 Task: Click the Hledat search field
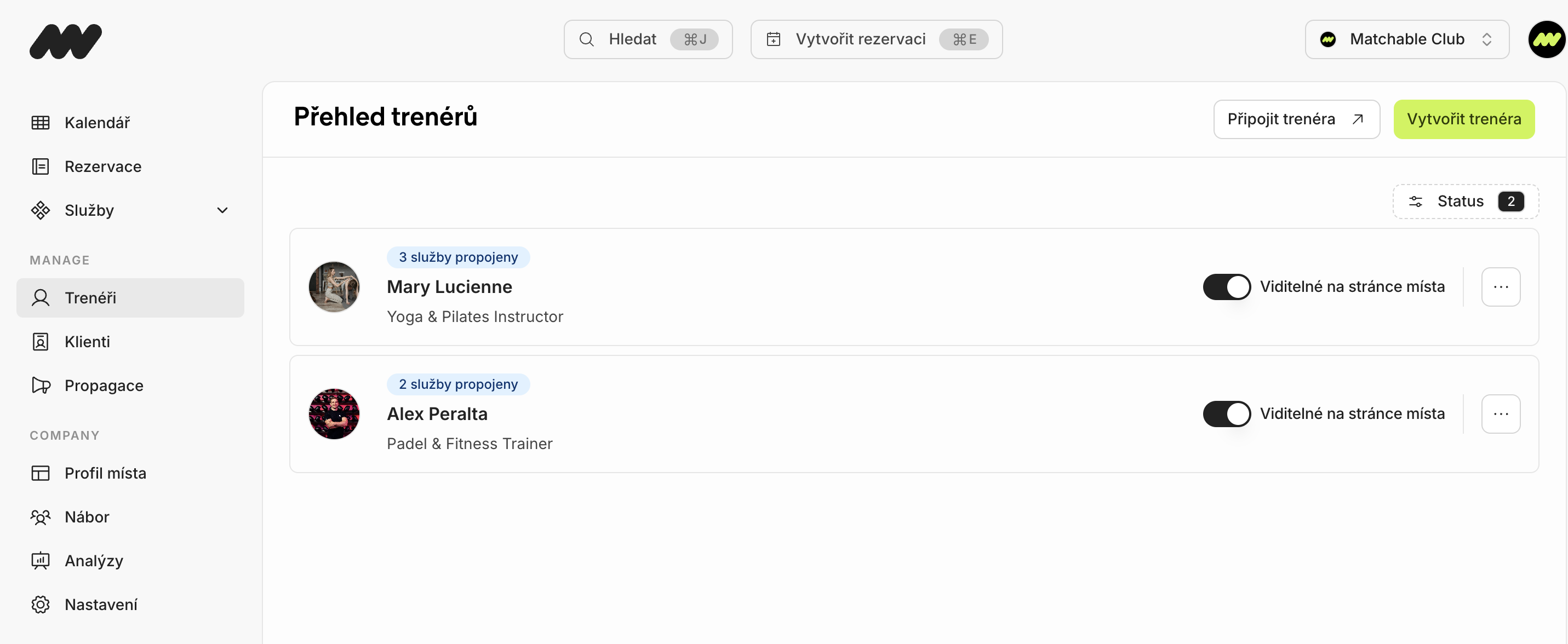[647, 39]
